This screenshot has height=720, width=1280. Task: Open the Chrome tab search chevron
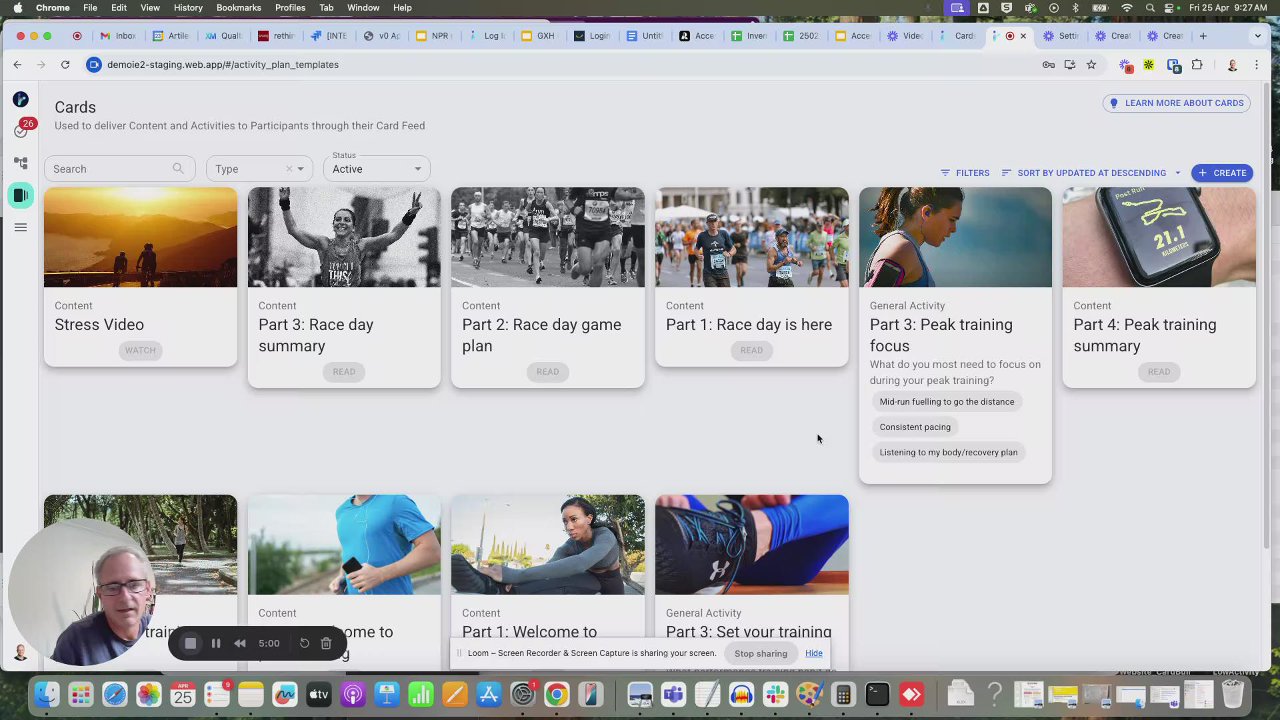pyautogui.click(x=1258, y=36)
